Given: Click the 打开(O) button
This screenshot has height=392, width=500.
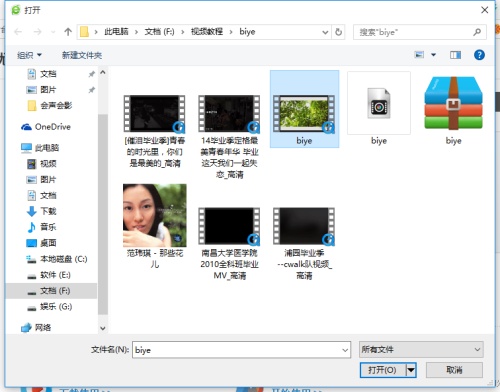Looking at the screenshot, I should pos(383,370).
